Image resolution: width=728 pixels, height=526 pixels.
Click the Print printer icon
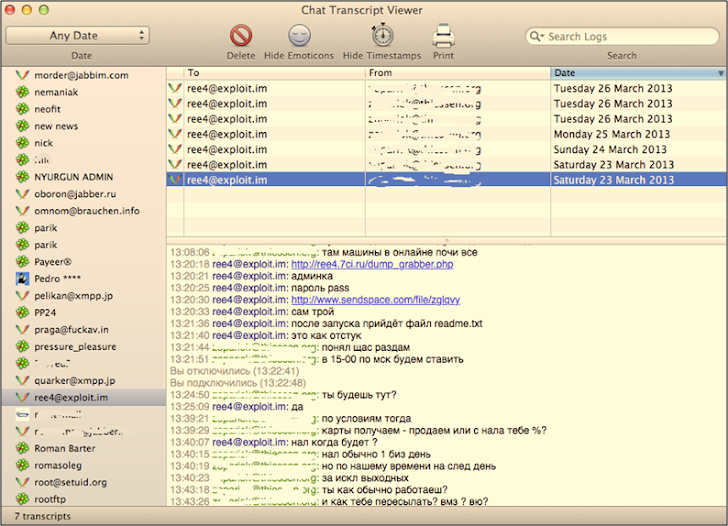click(443, 37)
